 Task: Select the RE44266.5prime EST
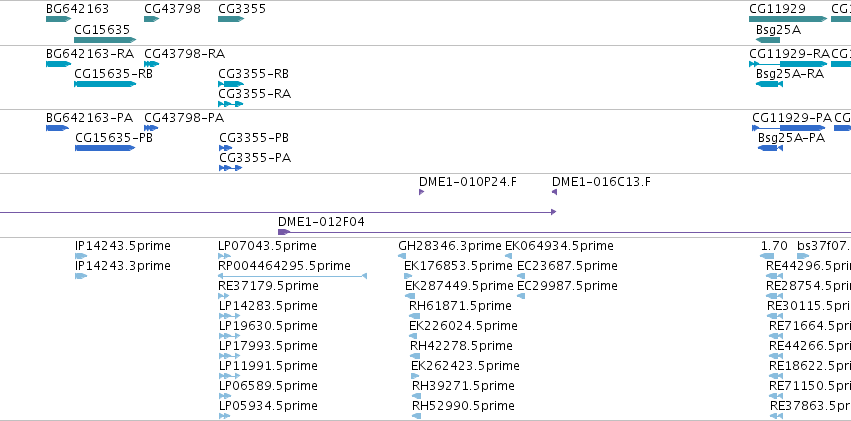point(777,356)
